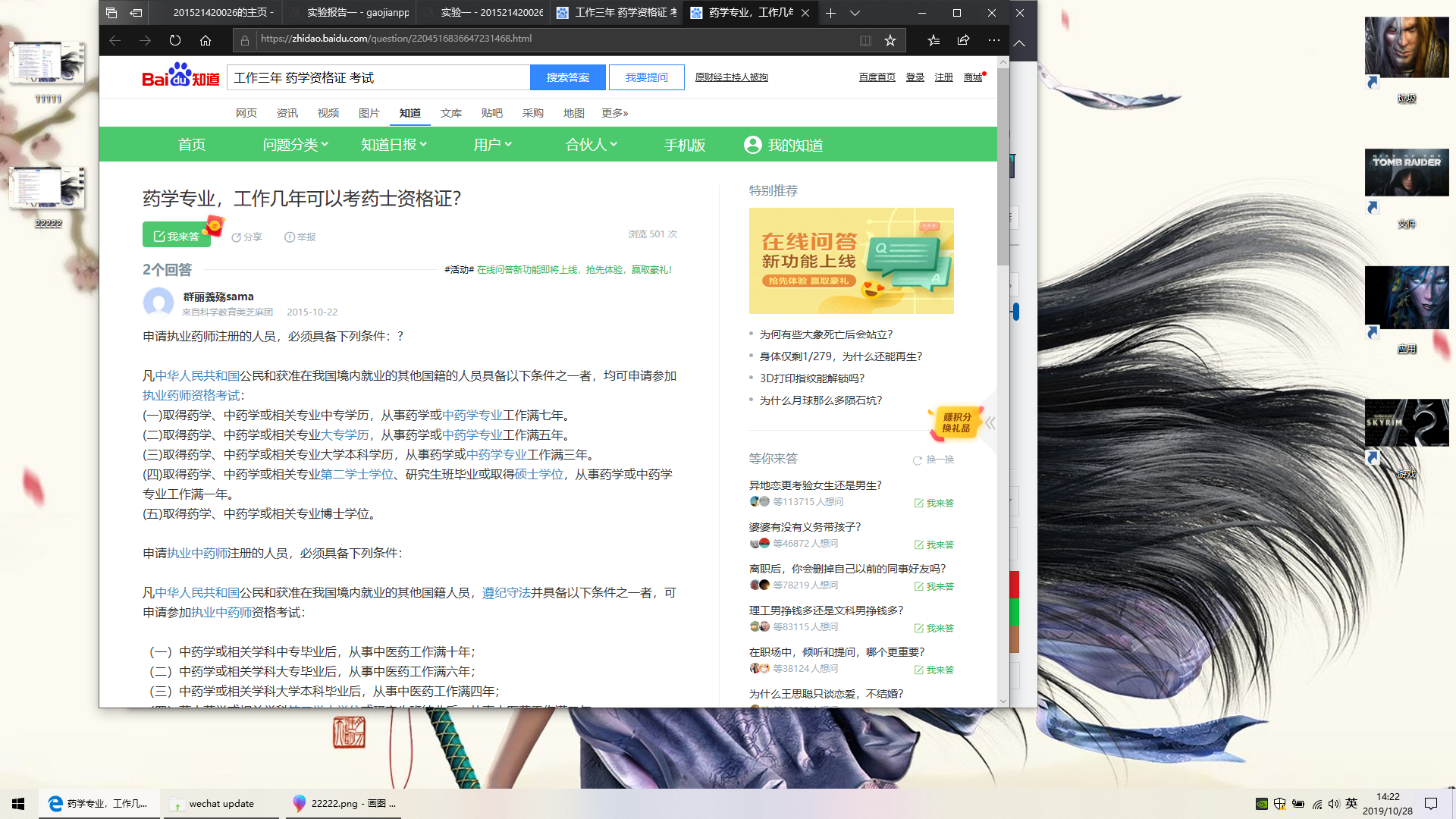Switch to the 文库 search tab
The width and height of the screenshot is (1456, 819).
450,113
